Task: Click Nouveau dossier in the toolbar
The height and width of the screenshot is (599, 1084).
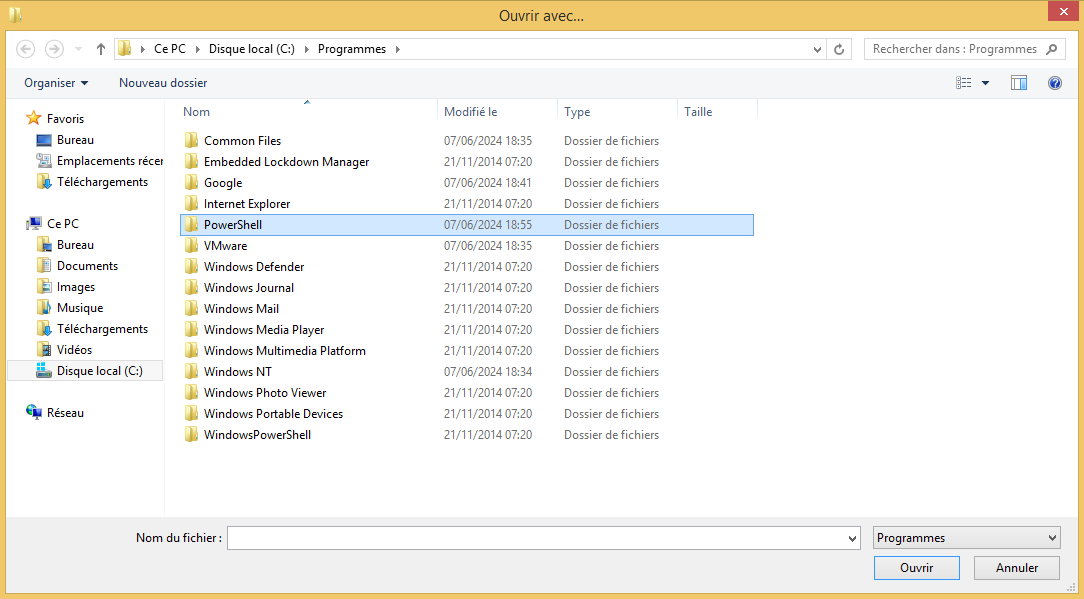Action: pos(163,83)
